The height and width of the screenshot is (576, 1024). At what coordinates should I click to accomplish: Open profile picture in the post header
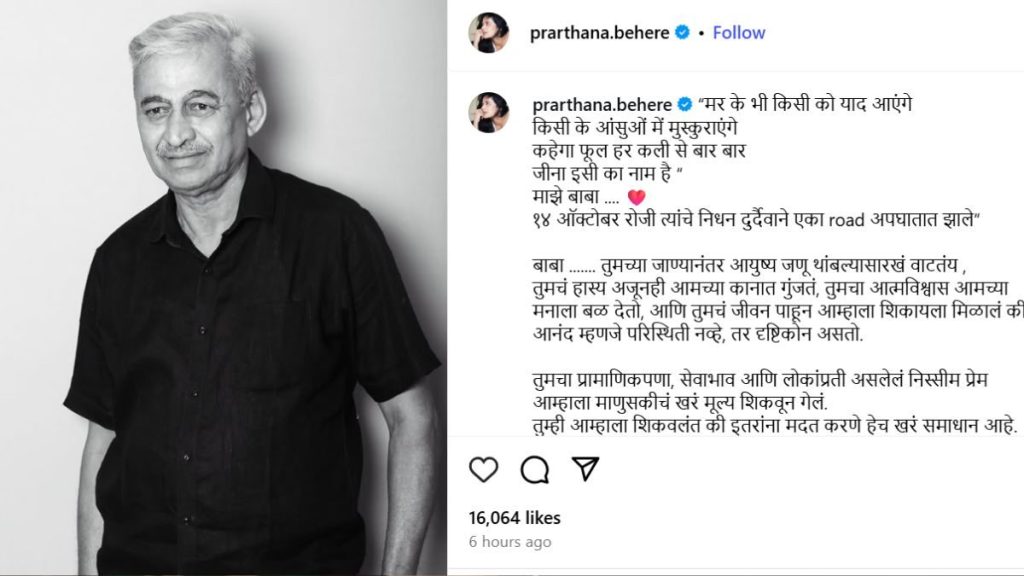pyautogui.click(x=488, y=32)
